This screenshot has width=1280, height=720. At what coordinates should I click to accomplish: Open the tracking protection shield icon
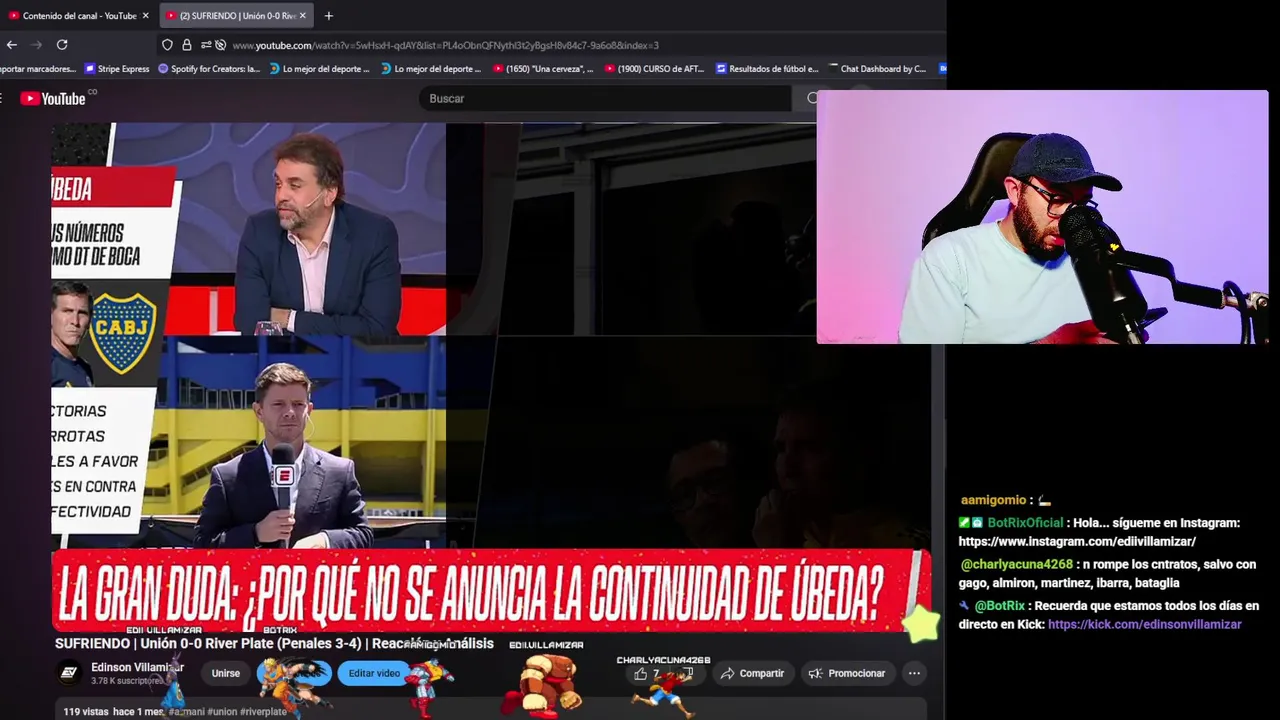167,45
